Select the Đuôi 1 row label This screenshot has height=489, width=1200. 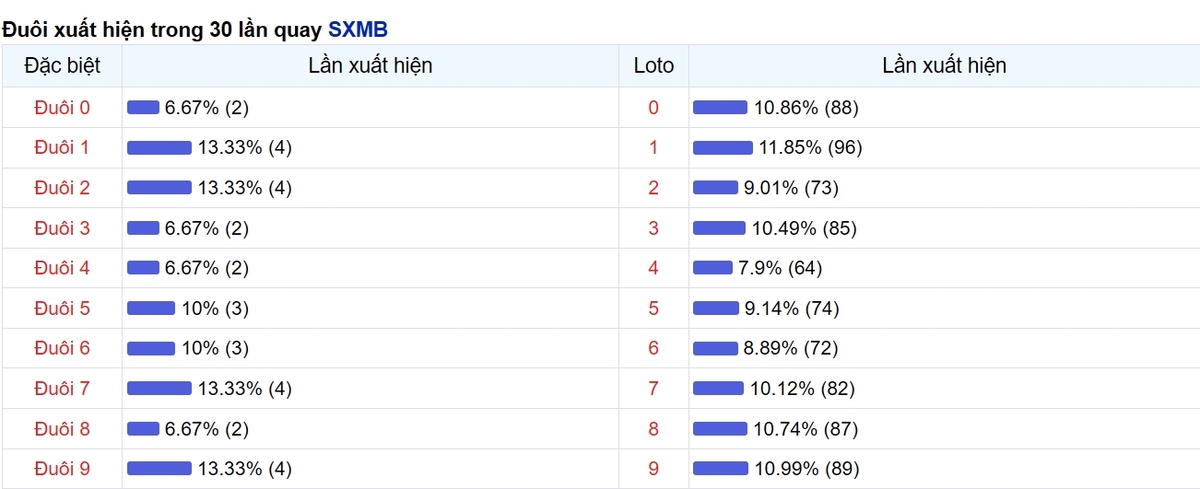[x=62, y=148]
